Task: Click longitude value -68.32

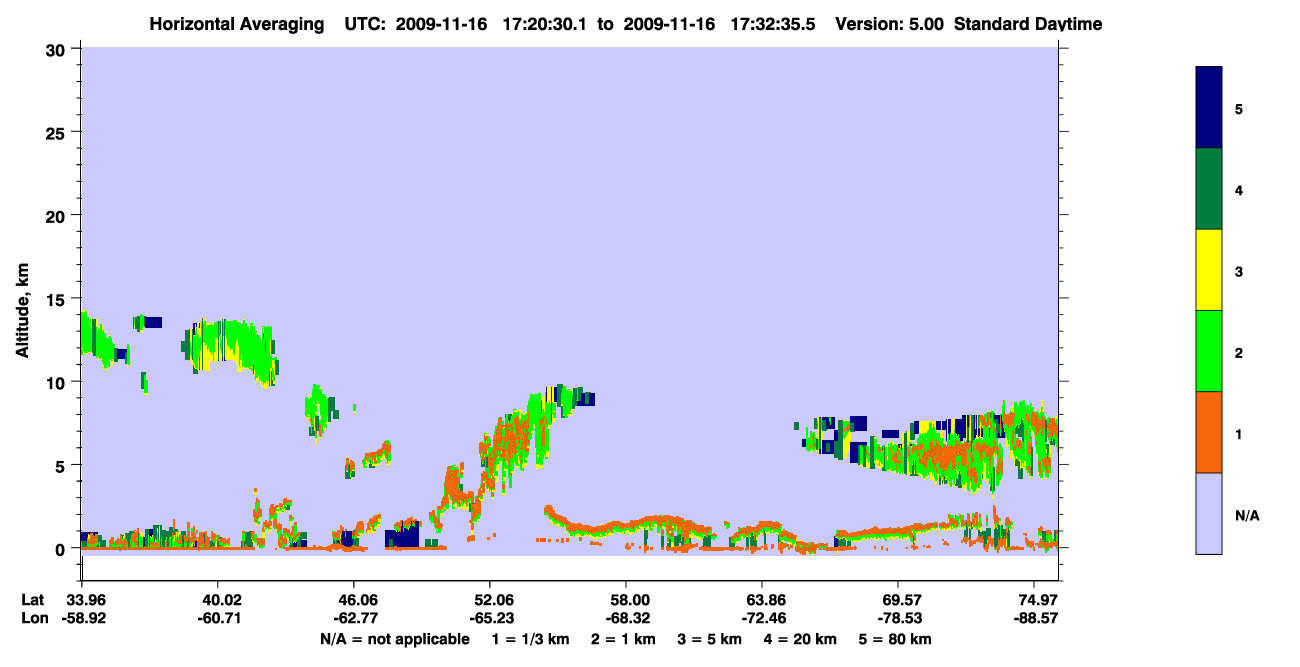Action: (626, 618)
